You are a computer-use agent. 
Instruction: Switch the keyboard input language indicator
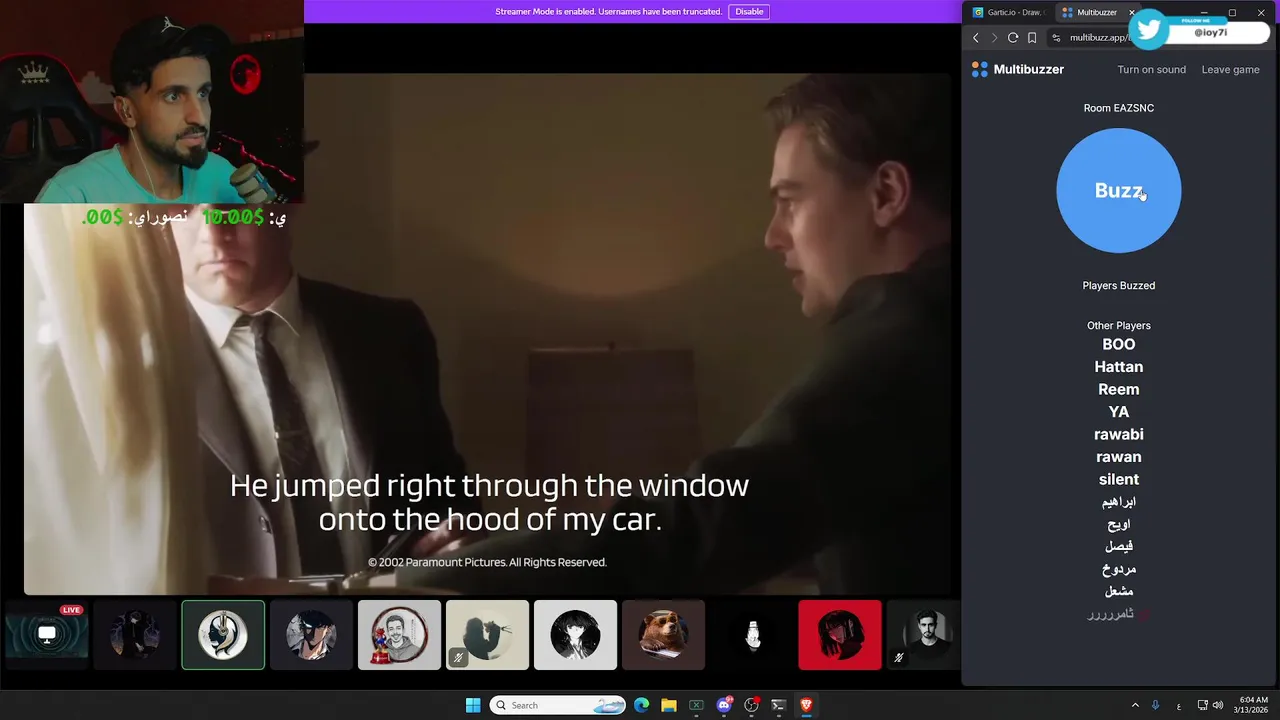point(1179,705)
